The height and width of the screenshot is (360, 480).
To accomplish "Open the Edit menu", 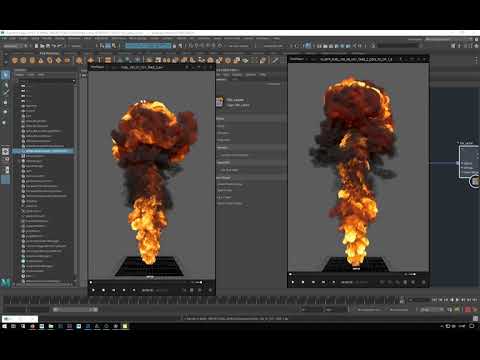I will pyautogui.click(x=12, y=39).
